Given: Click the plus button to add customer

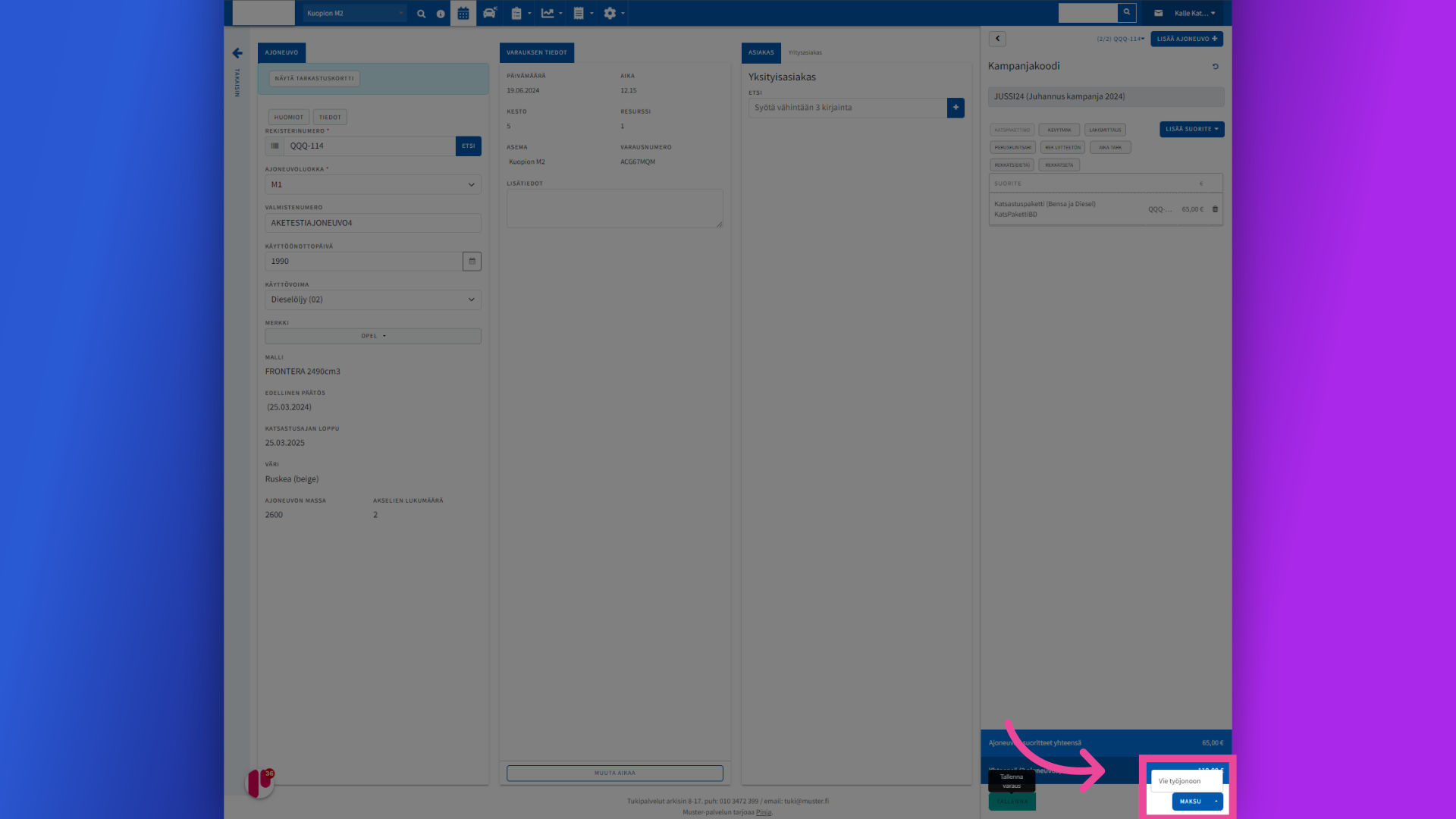Looking at the screenshot, I should [x=955, y=108].
